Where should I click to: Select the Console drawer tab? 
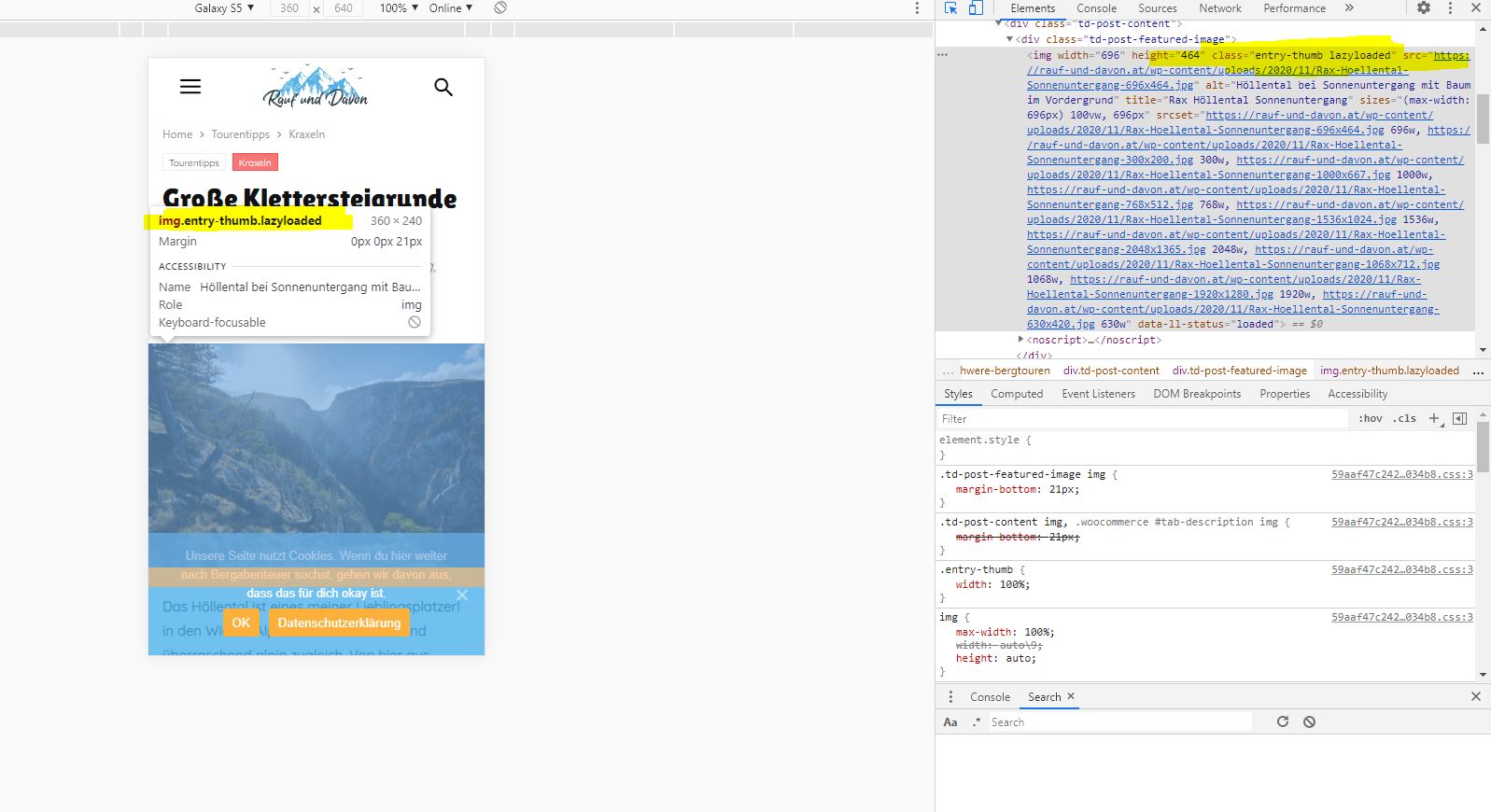coord(990,696)
